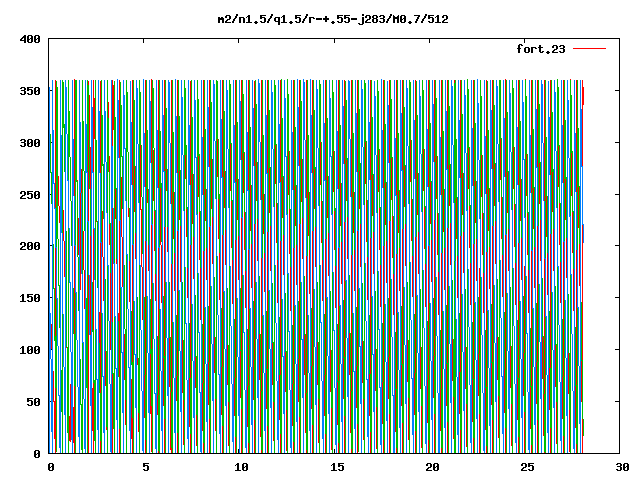Click the y-axis label 200
640x480 pixels.
click(x=30, y=246)
